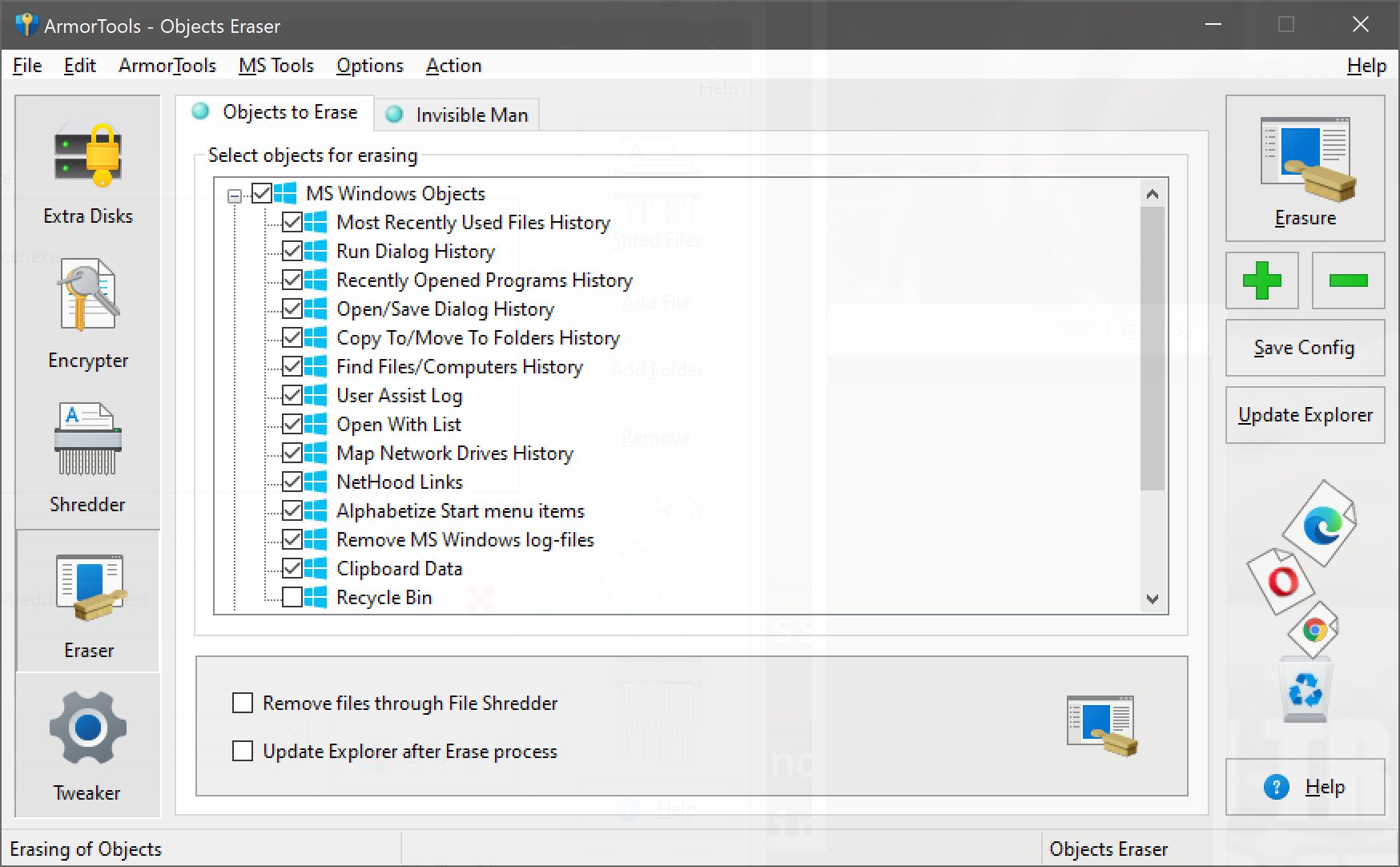The image size is (1400, 867).
Task: Click the Recycle Bin icon on right
Action: point(1305,689)
